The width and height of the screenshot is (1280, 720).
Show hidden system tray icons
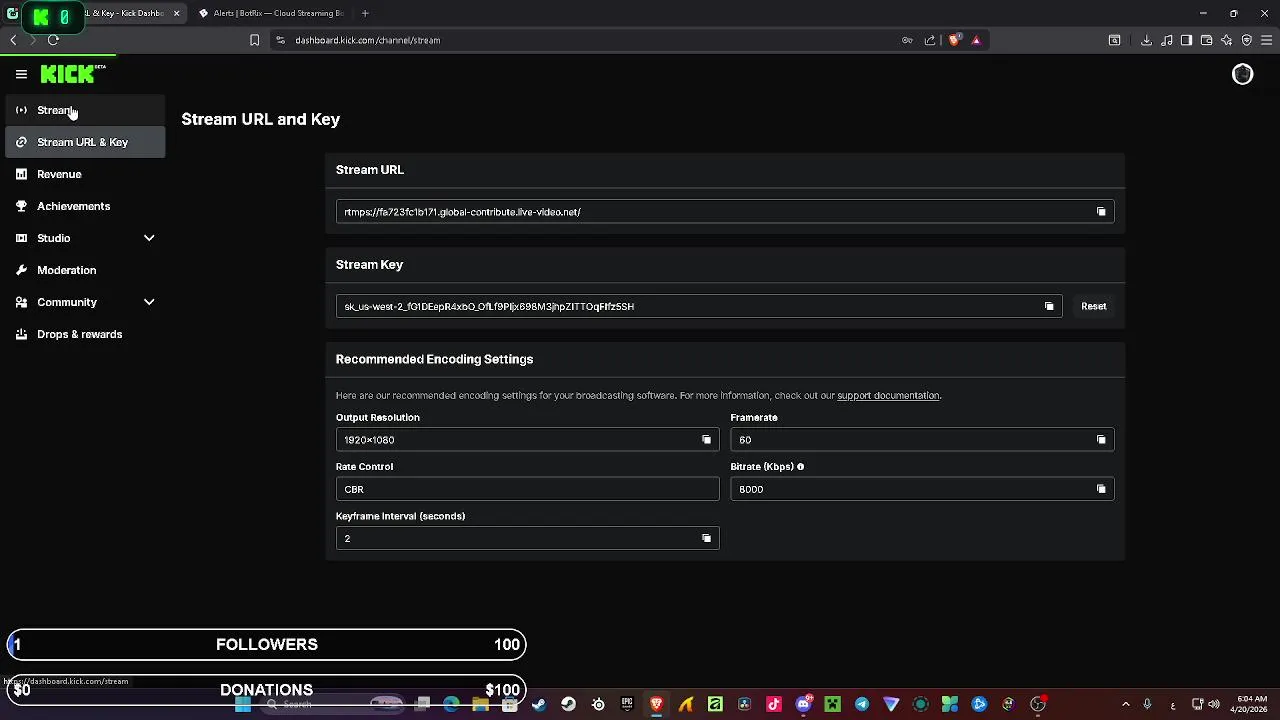(1125, 705)
